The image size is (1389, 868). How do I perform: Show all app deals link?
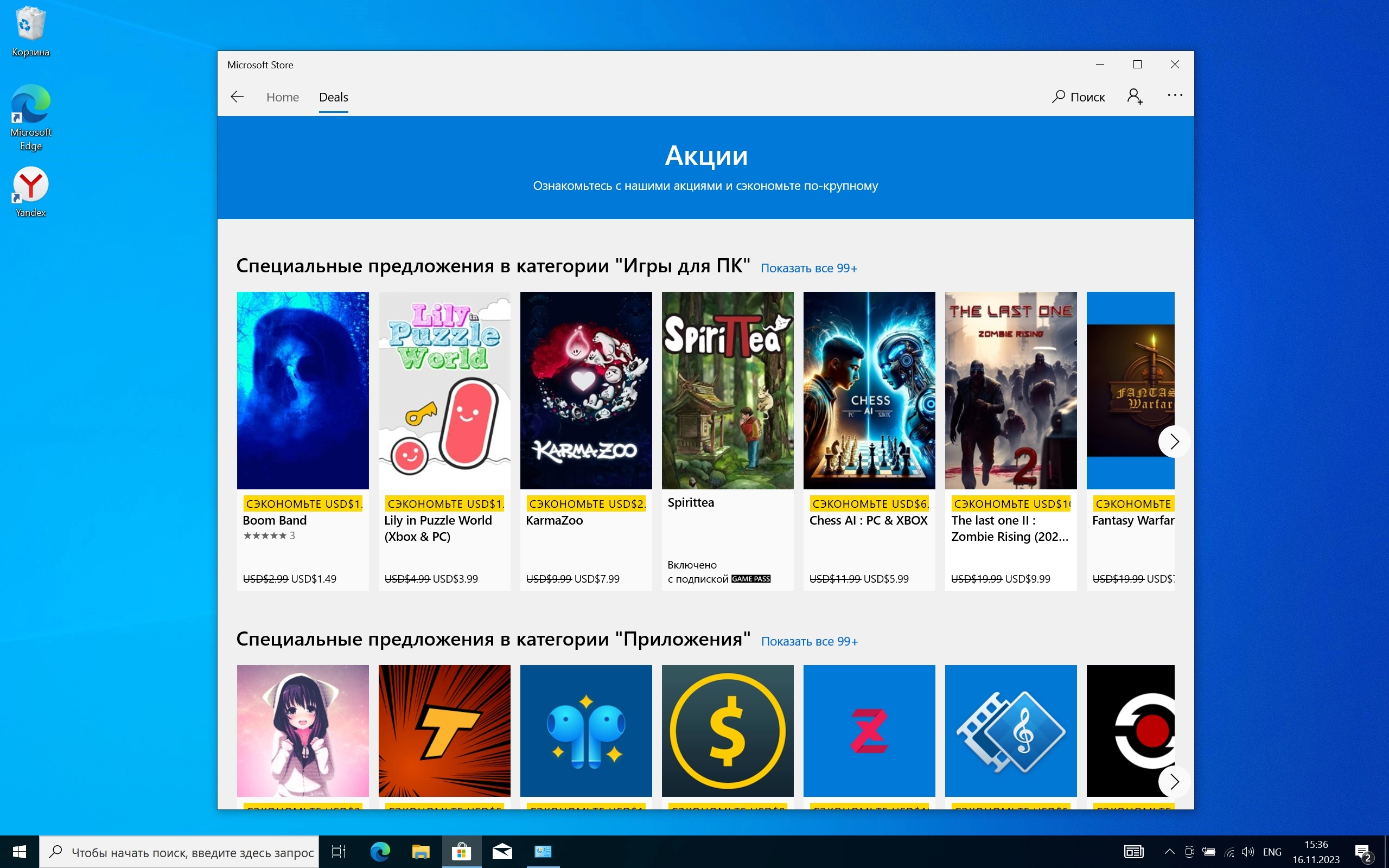pos(810,641)
